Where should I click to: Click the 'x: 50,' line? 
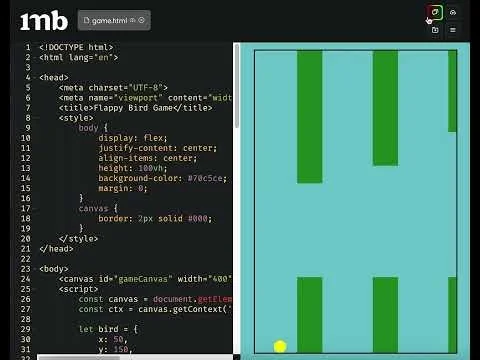(x=113, y=339)
